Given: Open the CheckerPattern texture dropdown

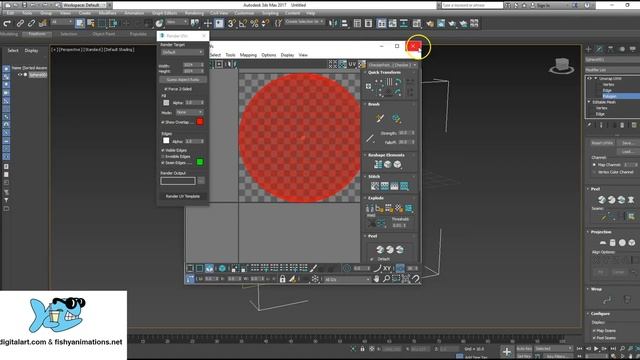Looking at the screenshot, I should (x=393, y=64).
